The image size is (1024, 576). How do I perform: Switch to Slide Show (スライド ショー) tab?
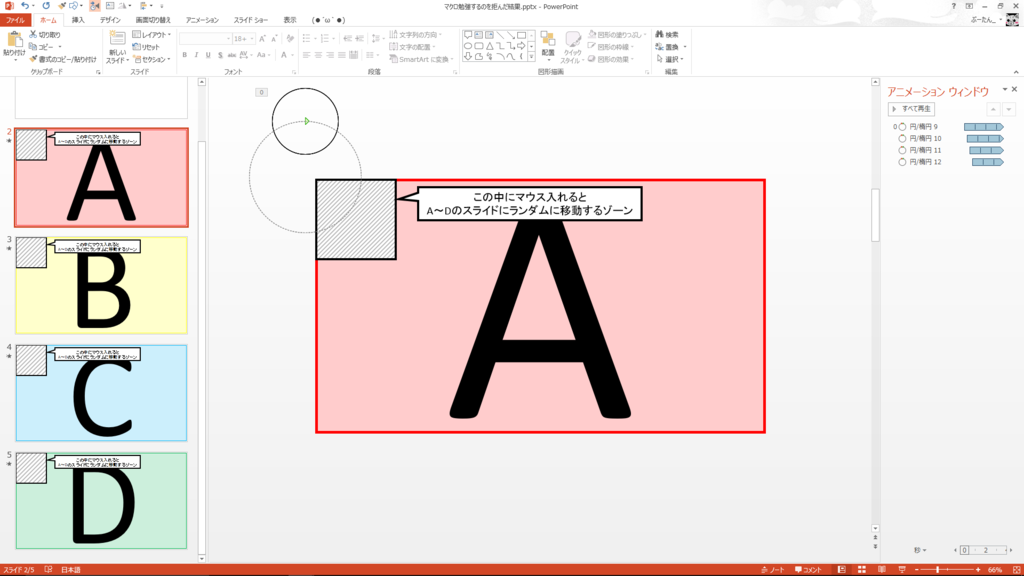pyautogui.click(x=251, y=20)
